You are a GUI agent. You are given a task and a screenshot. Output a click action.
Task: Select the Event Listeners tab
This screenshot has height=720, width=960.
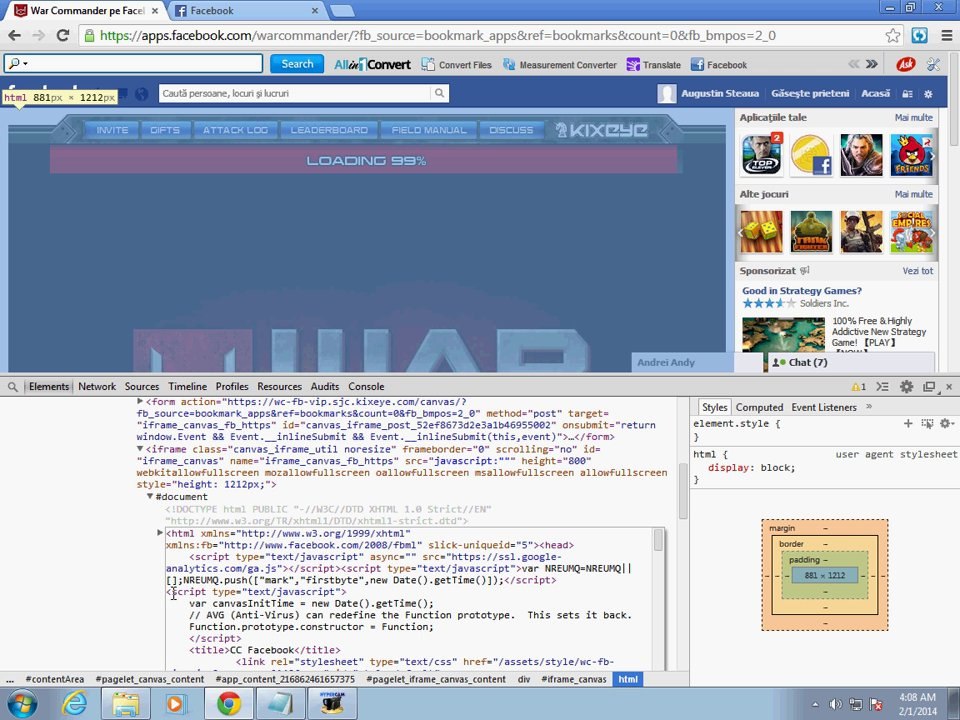824,408
